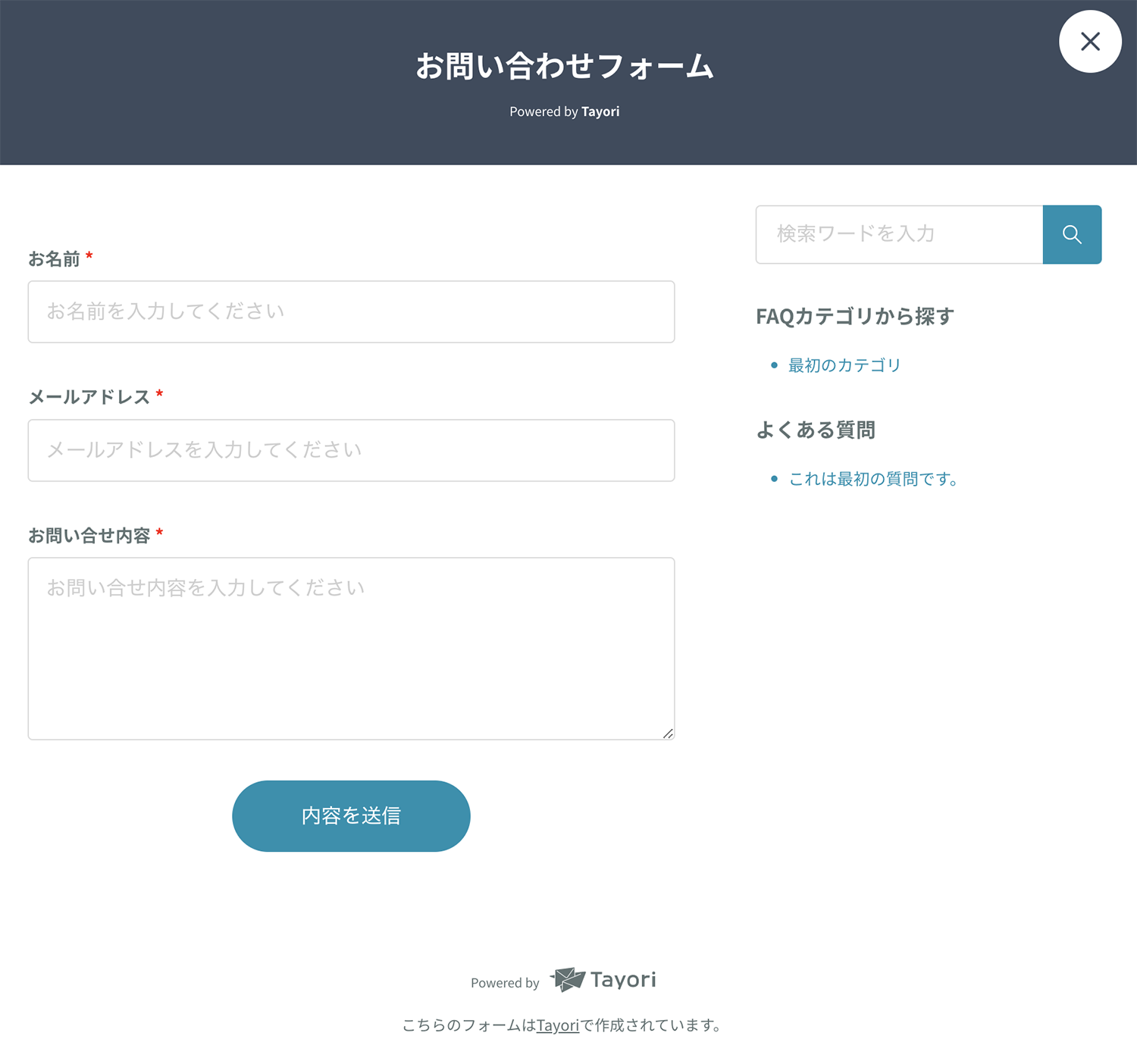Click the underlined Tayori link in the footer sentence
Screen dimensions: 1137x1064
[x=558, y=1025]
